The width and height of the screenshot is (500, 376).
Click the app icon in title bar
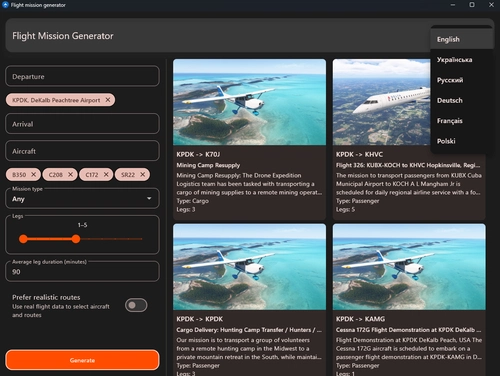[5, 5]
